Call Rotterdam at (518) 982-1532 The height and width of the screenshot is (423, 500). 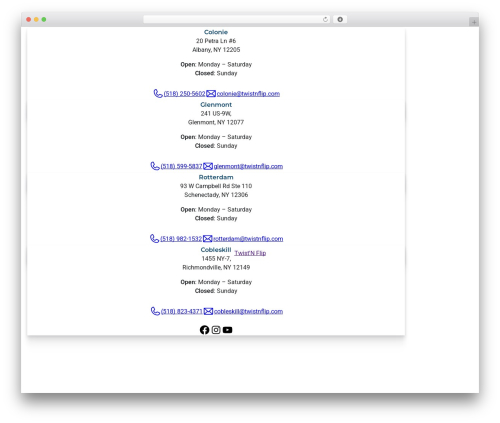coord(181,239)
